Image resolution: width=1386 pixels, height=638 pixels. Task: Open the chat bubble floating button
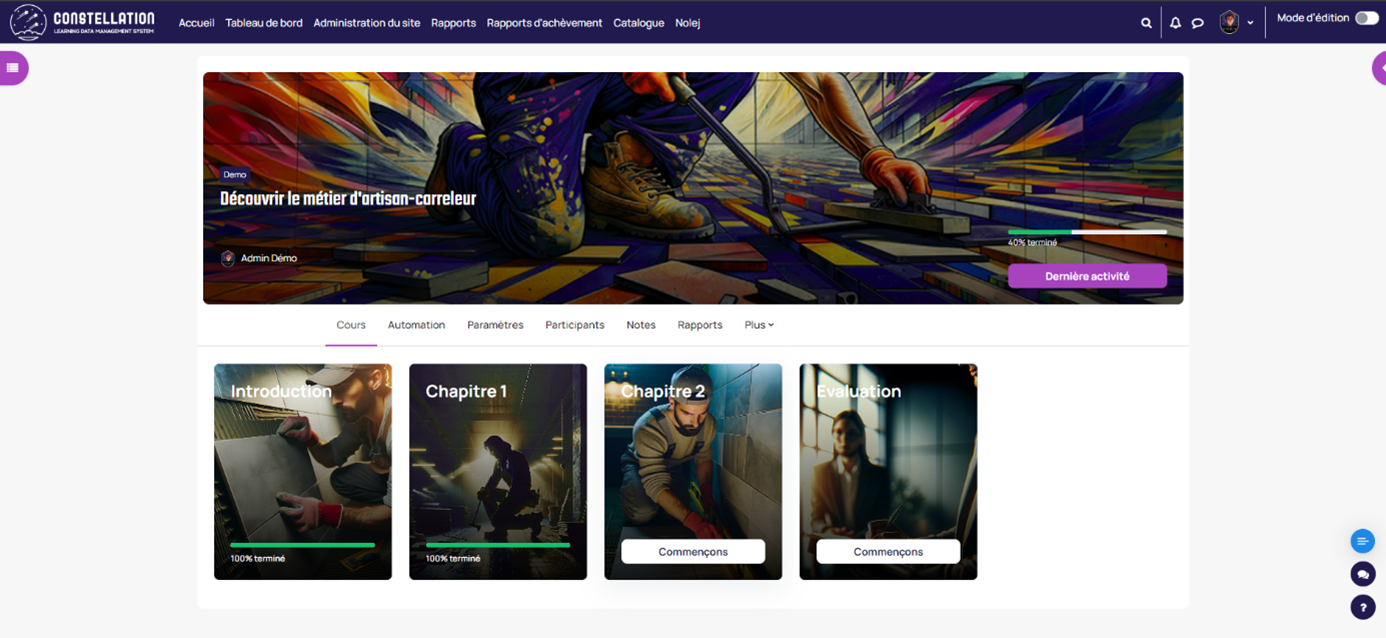click(x=1362, y=574)
